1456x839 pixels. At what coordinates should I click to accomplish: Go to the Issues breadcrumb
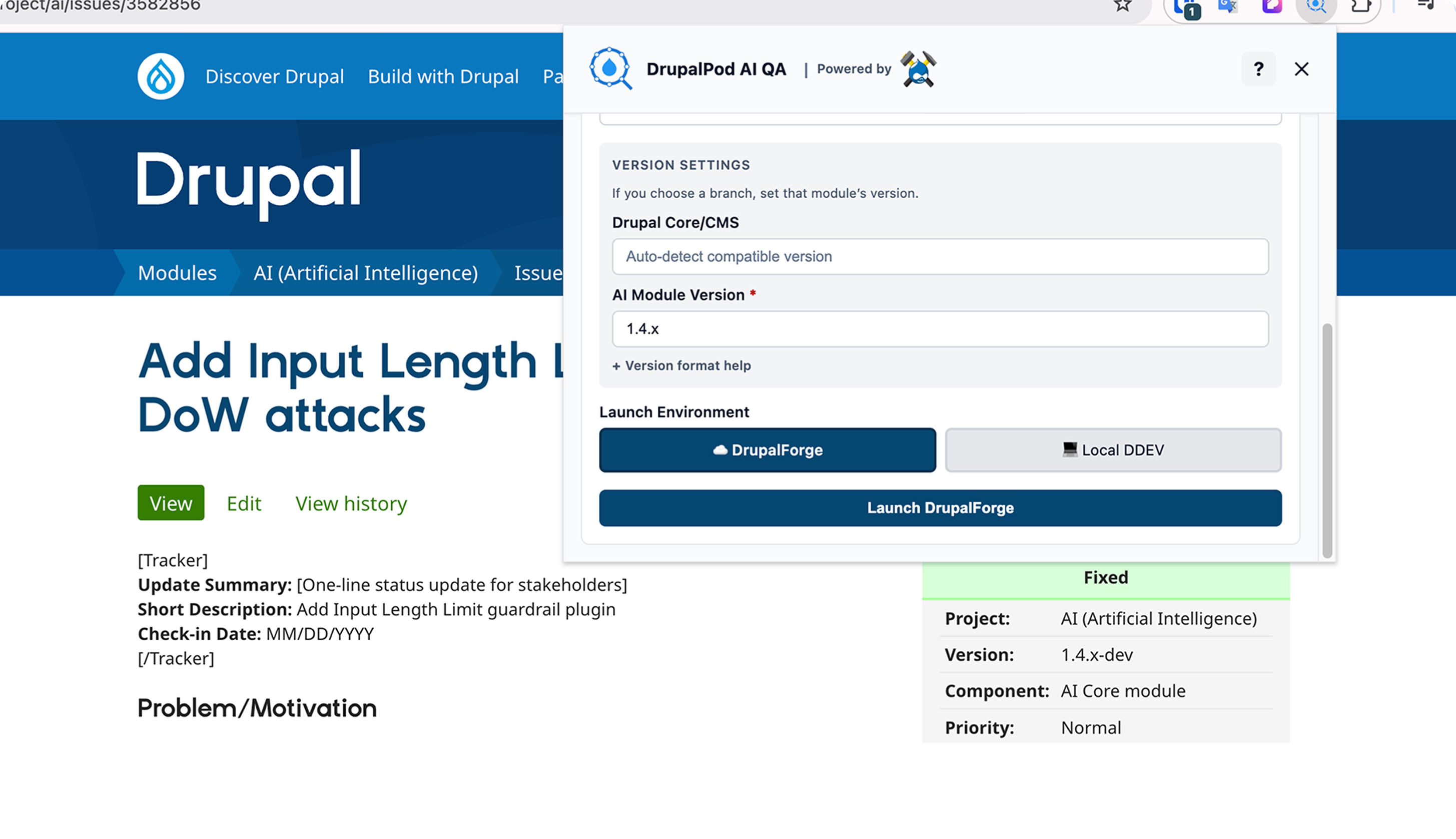(x=538, y=272)
